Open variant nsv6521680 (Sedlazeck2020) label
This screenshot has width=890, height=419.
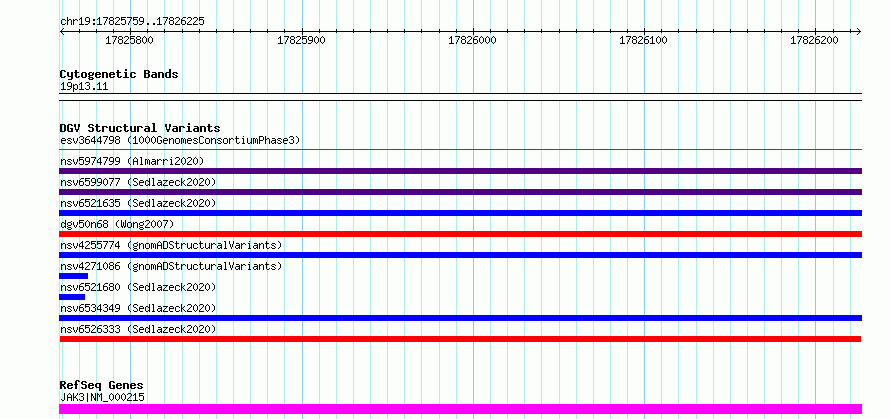click(138, 287)
